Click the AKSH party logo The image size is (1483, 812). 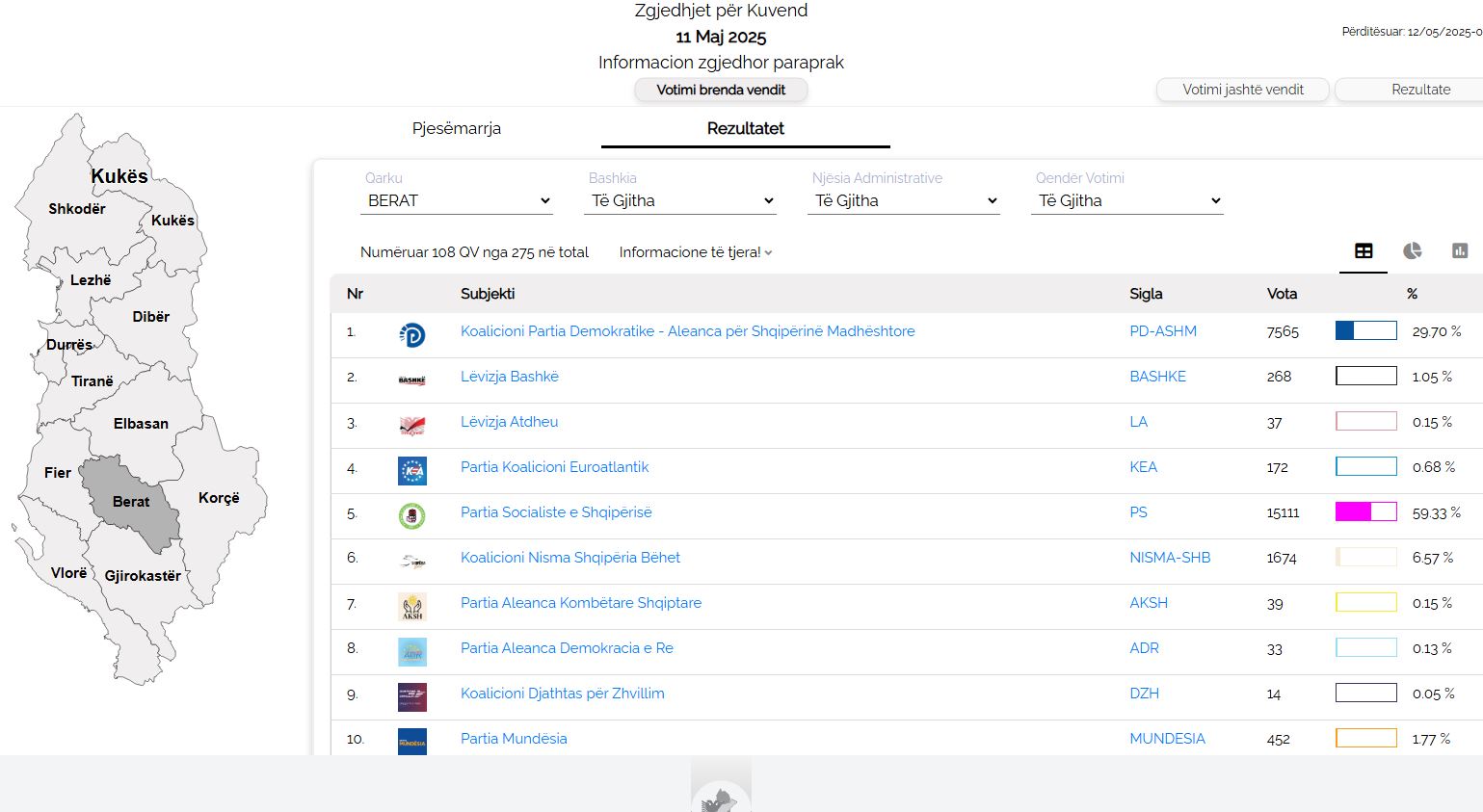pos(411,607)
